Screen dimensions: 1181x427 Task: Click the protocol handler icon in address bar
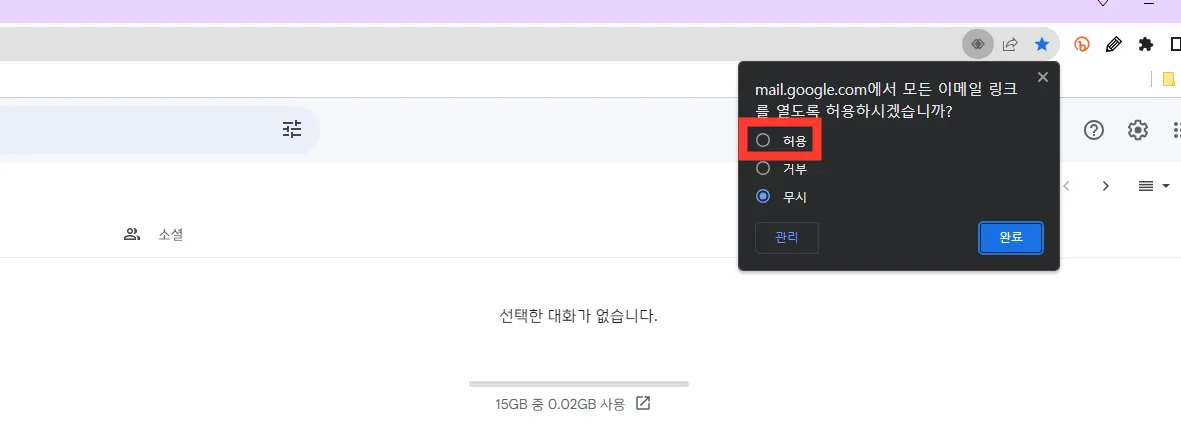click(x=978, y=44)
